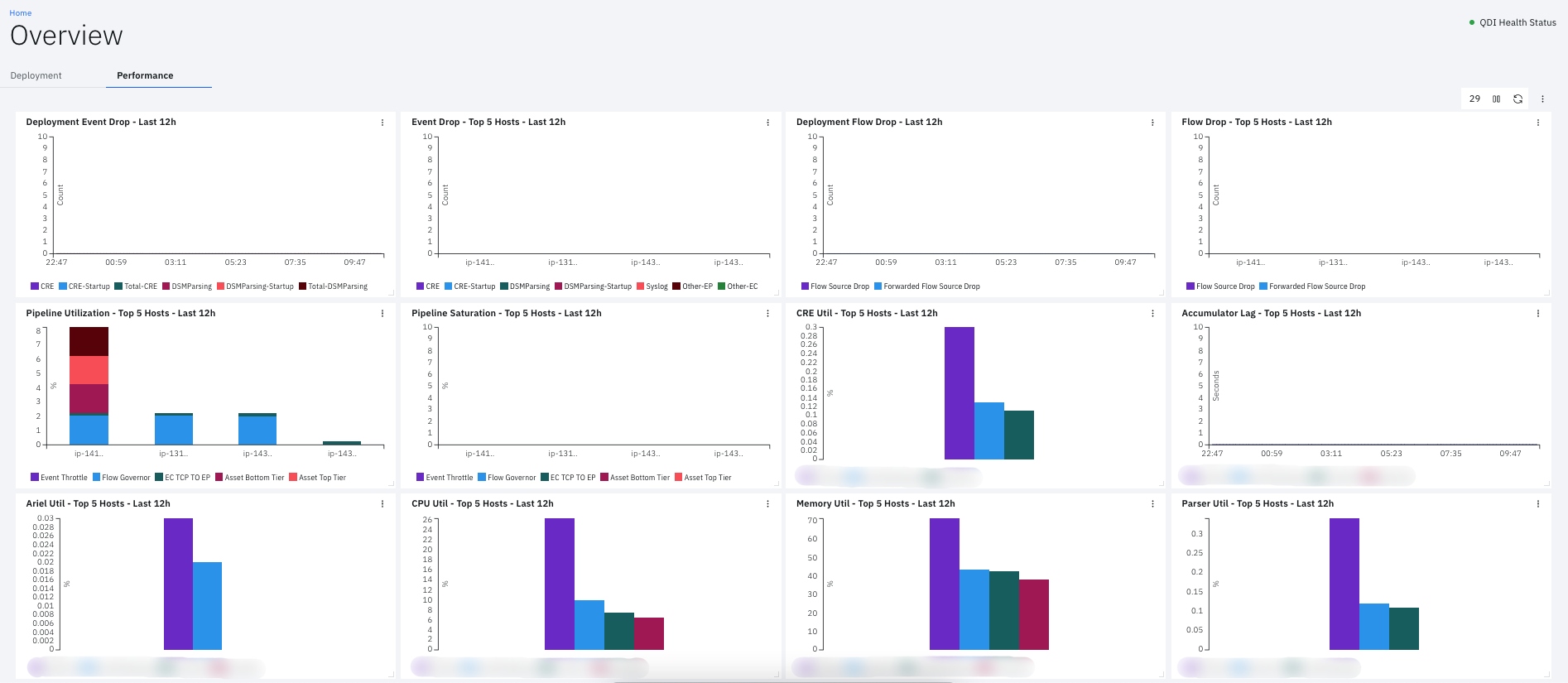Toggle Forwarded Flow Source Drop in Flow Drop Top 5 legend
The image size is (1568, 683).
[1312, 286]
